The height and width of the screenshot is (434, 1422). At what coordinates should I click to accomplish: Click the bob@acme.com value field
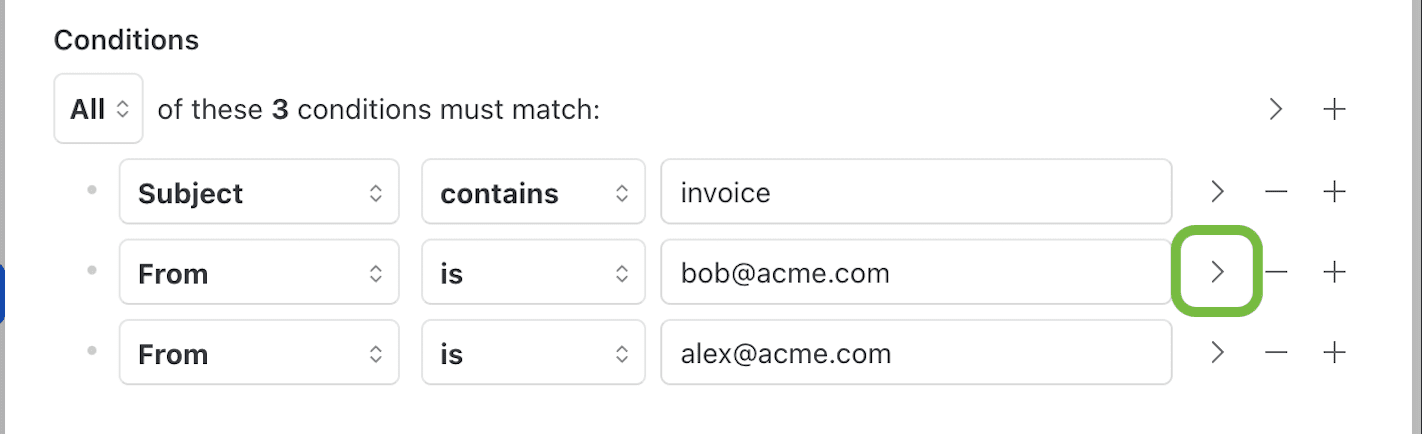point(915,272)
